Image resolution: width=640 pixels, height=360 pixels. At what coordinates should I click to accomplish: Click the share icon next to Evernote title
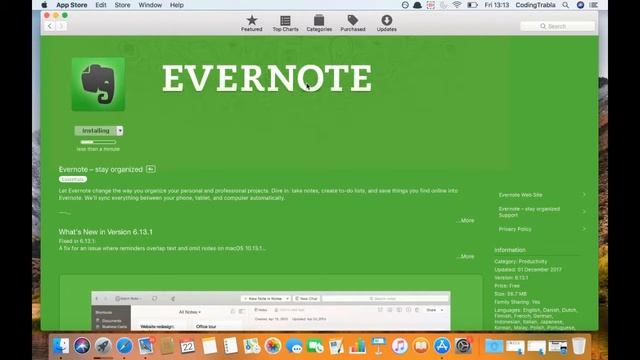(x=151, y=169)
